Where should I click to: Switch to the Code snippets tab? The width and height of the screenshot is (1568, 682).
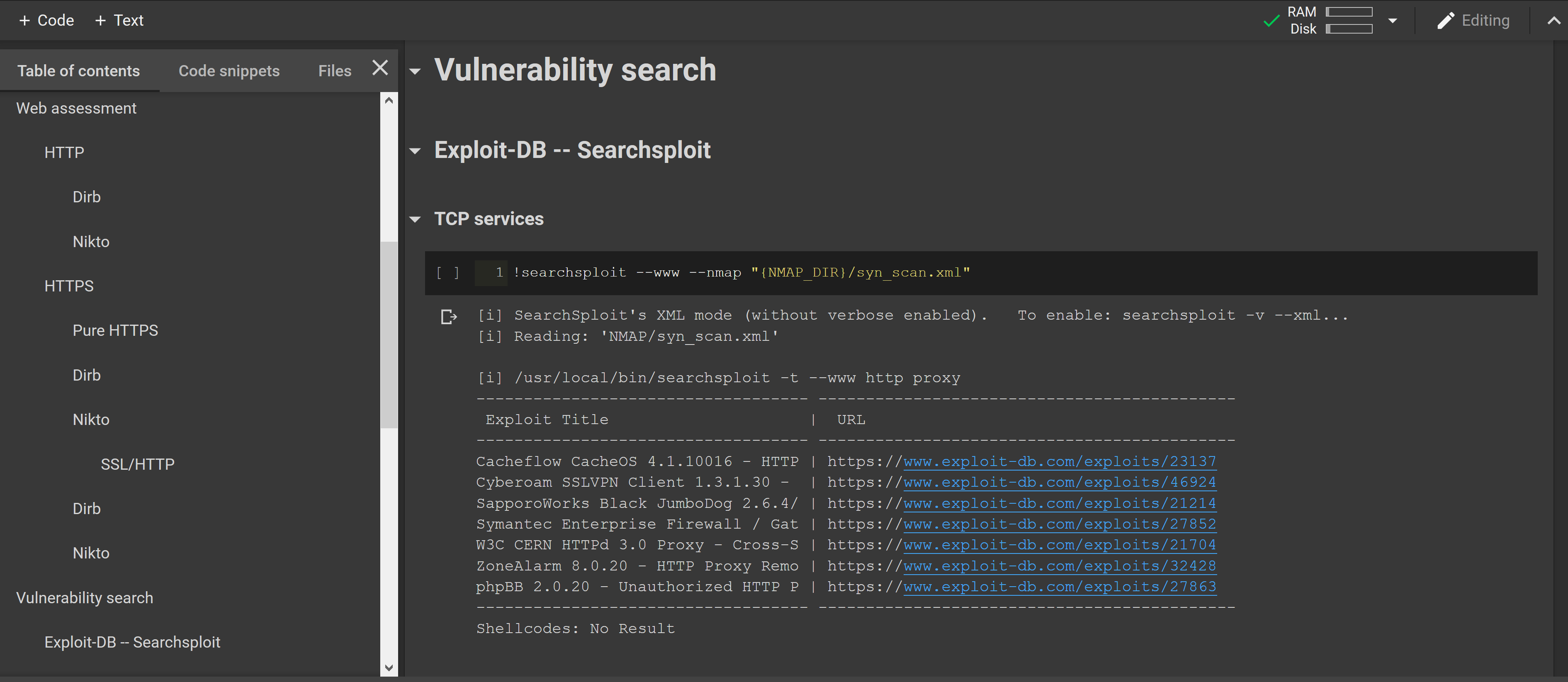tap(229, 71)
